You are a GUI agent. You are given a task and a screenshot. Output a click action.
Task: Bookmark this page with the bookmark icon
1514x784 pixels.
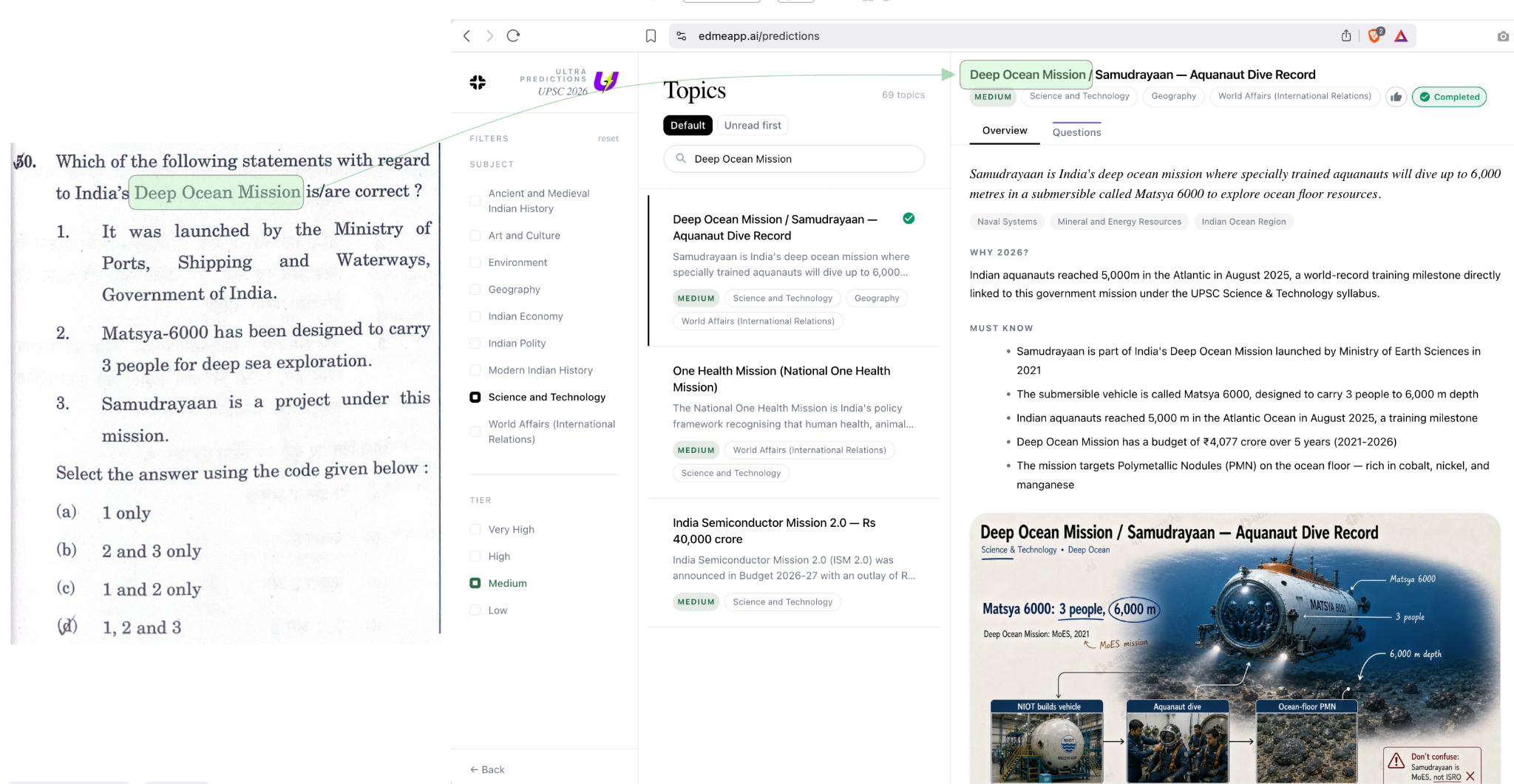651,35
